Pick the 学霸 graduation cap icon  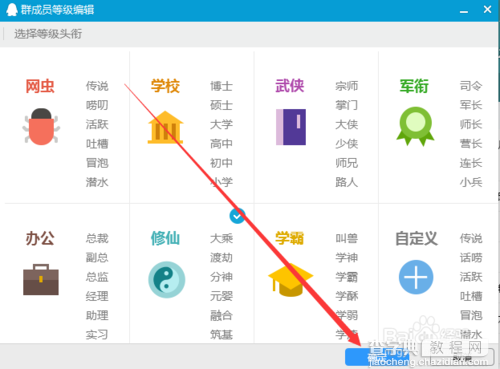click(290, 279)
